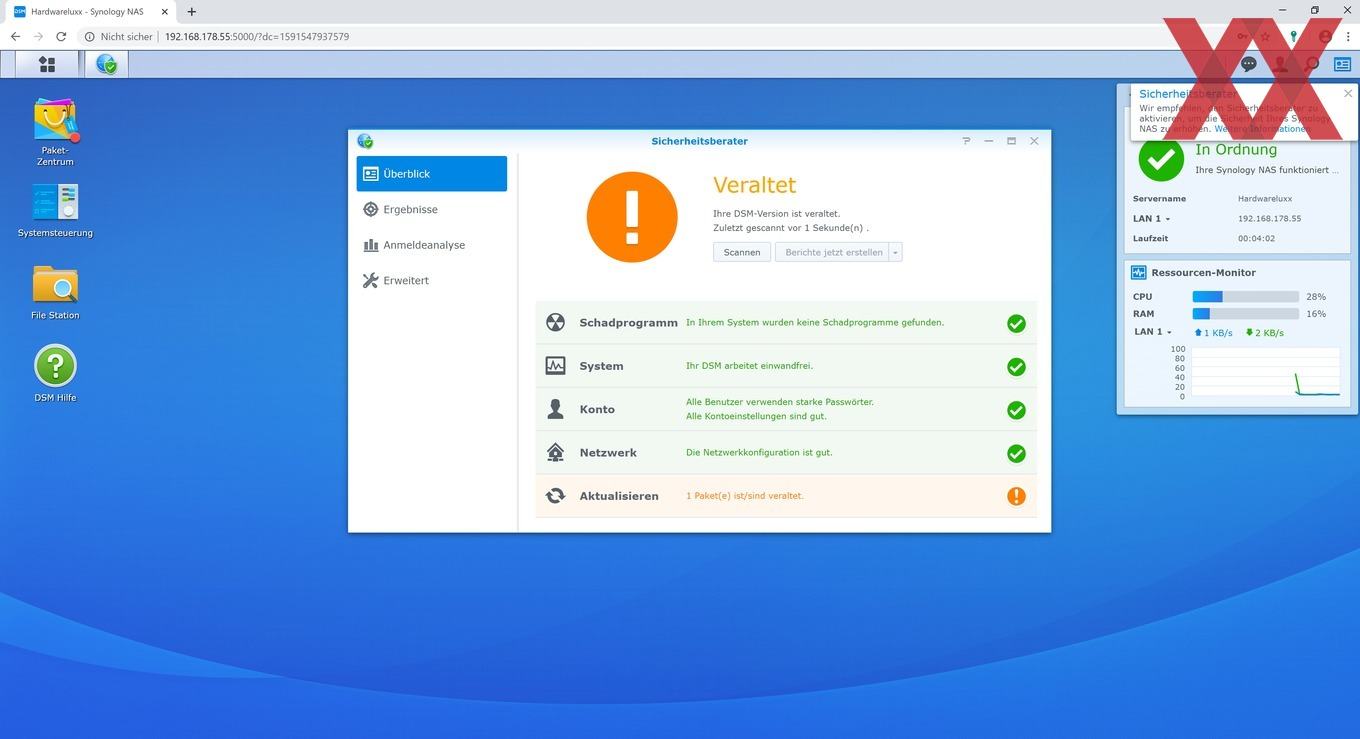
Task: Click the orange warning icon in Aktualisieren row
Action: coord(1016,496)
